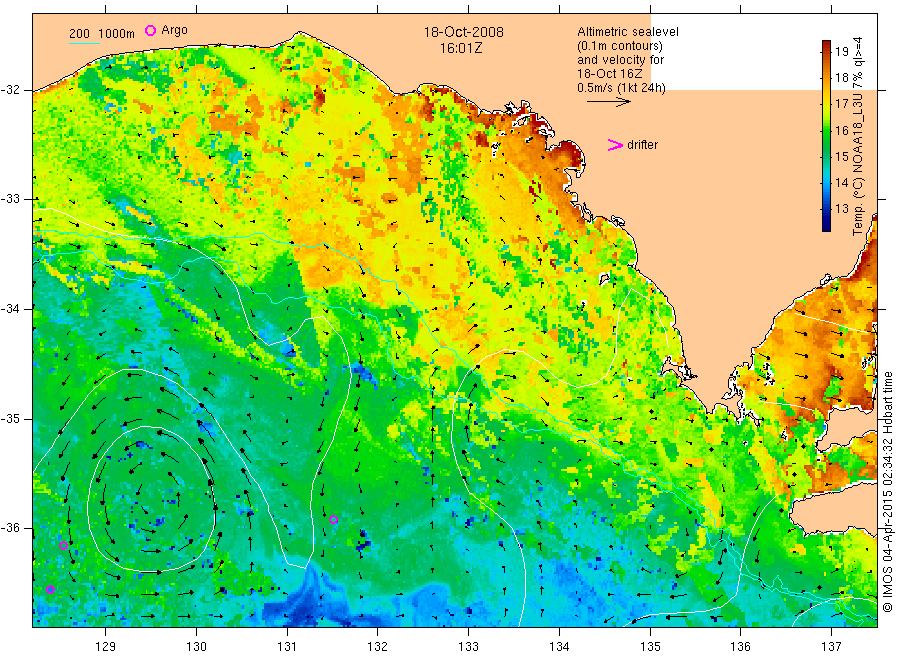Click the longitude axis label 136

point(740,647)
